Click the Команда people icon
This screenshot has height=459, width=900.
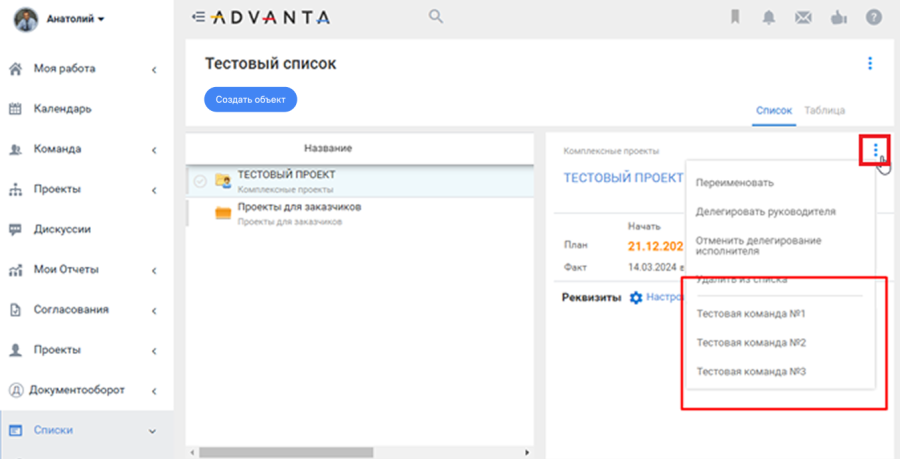pos(16,150)
